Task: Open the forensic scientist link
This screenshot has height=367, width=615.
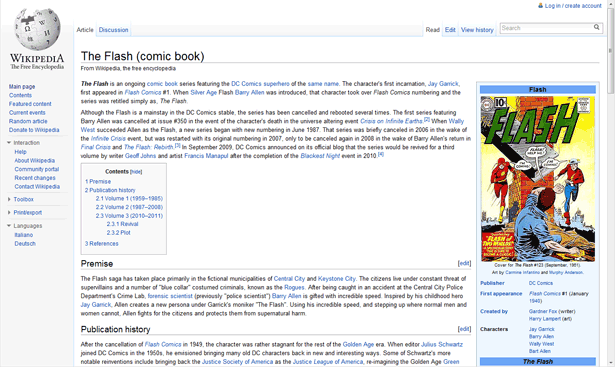Action: point(170,296)
